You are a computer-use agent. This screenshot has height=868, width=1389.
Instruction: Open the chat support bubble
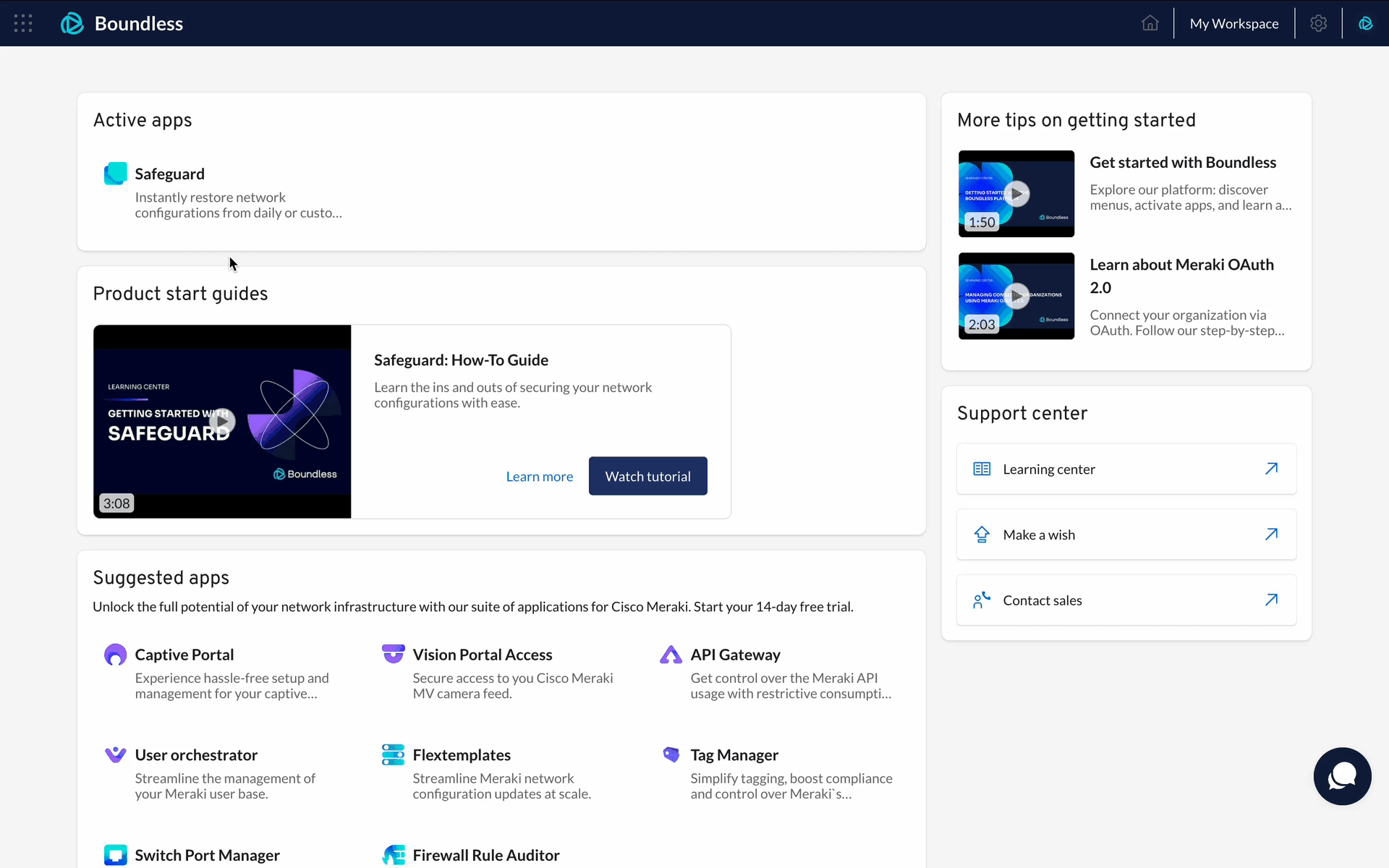[1342, 776]
